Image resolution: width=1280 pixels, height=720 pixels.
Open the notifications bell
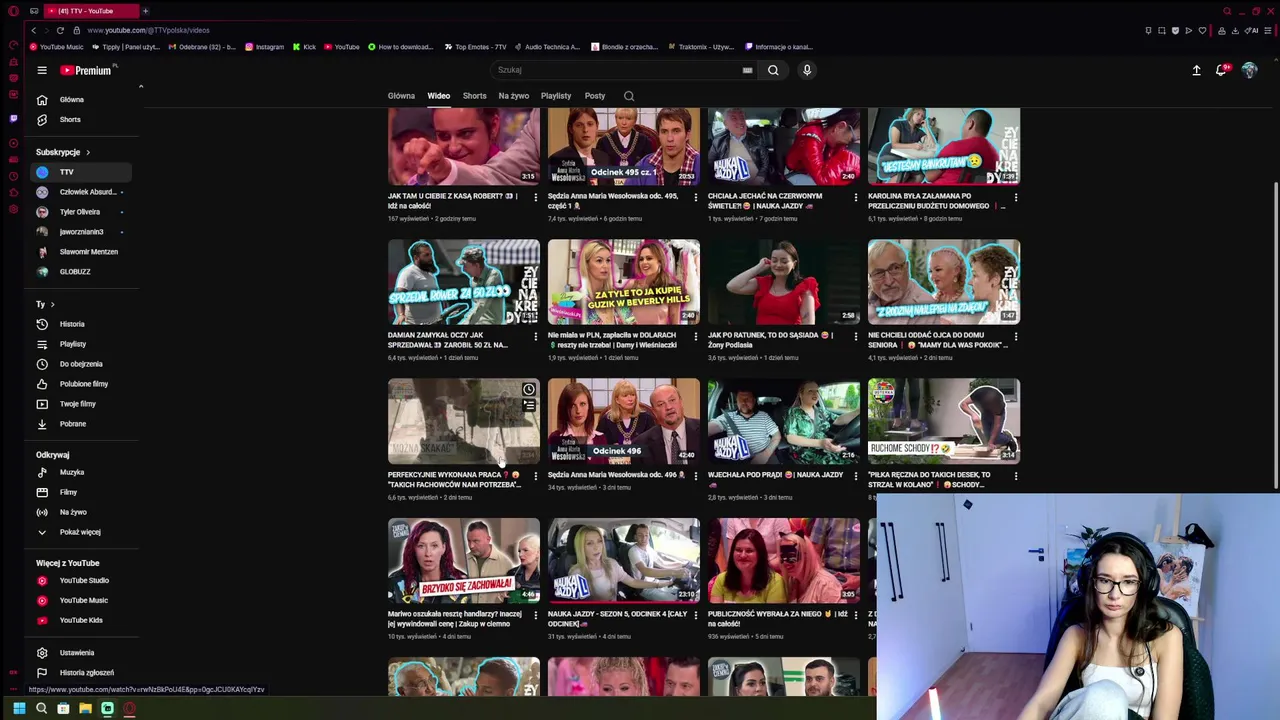pos(1221,70)
